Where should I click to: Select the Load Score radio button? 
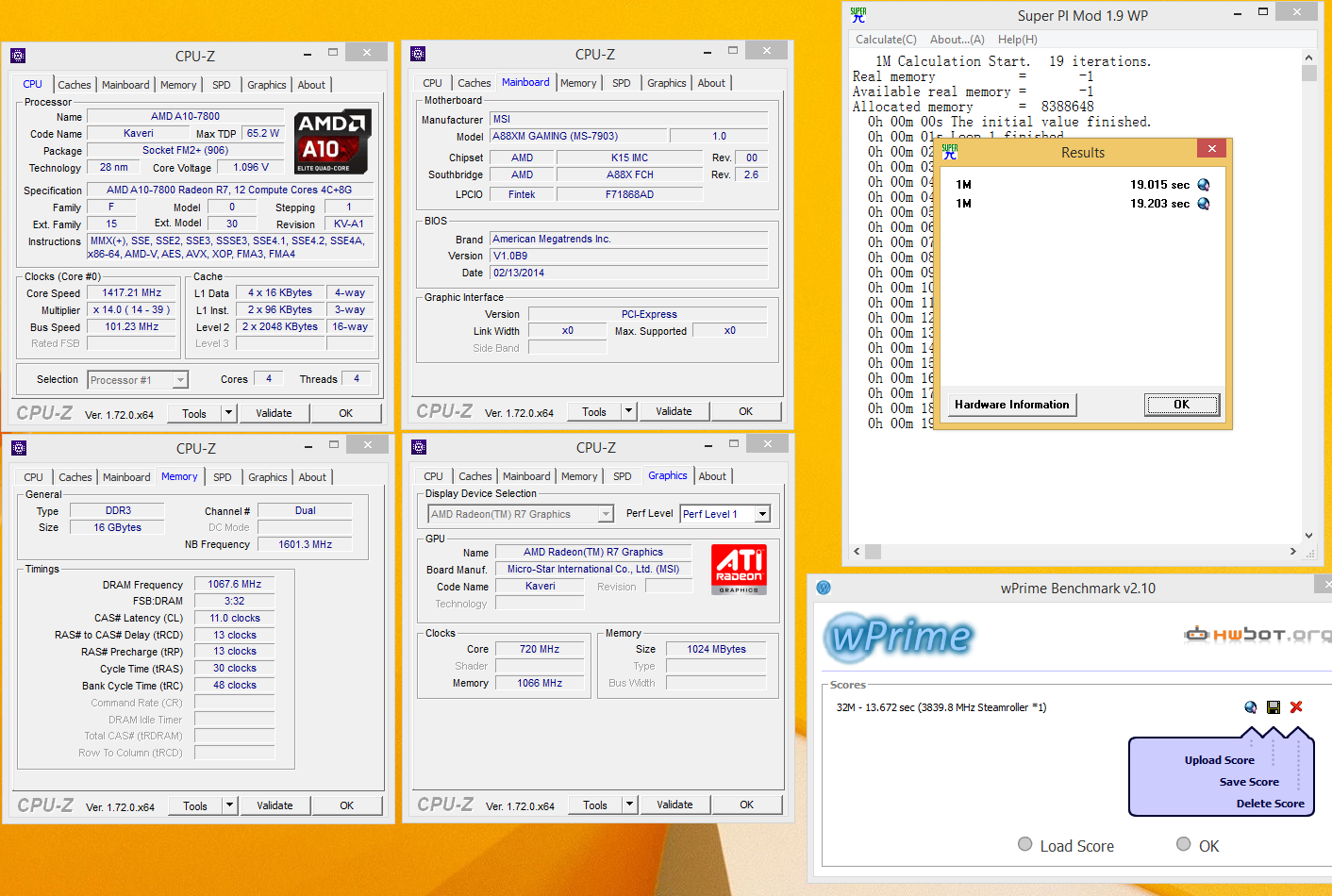[1025, 844]
